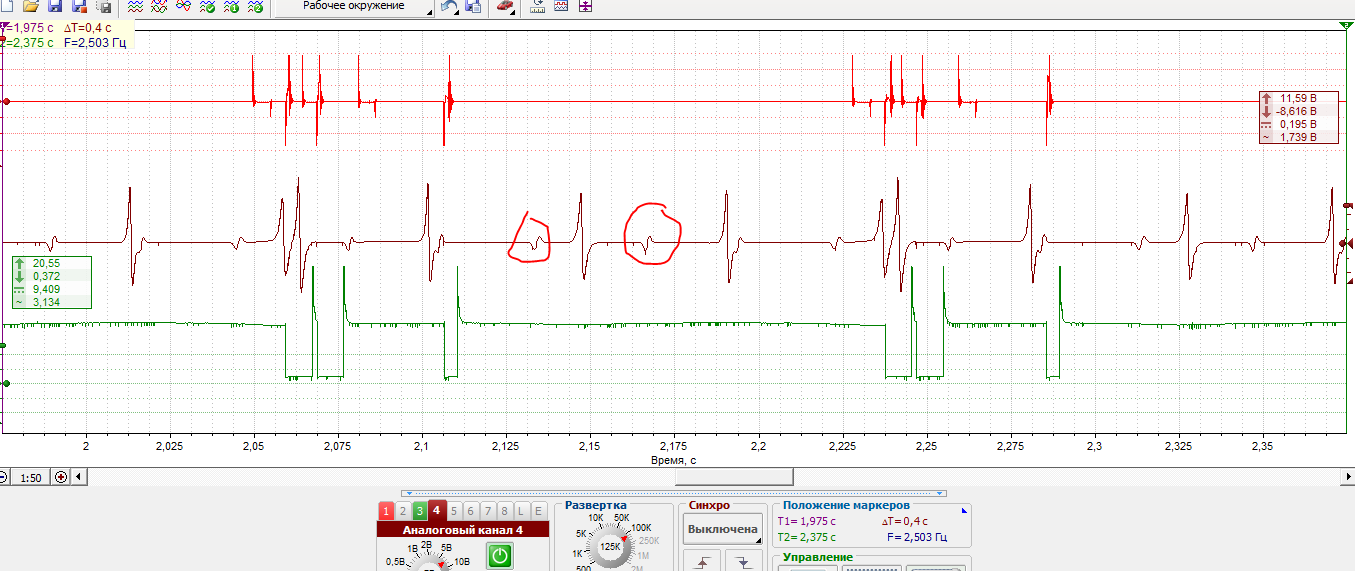Click the scrollbar left arrow
Screen dimensions: 1355x571
point(79,478)
